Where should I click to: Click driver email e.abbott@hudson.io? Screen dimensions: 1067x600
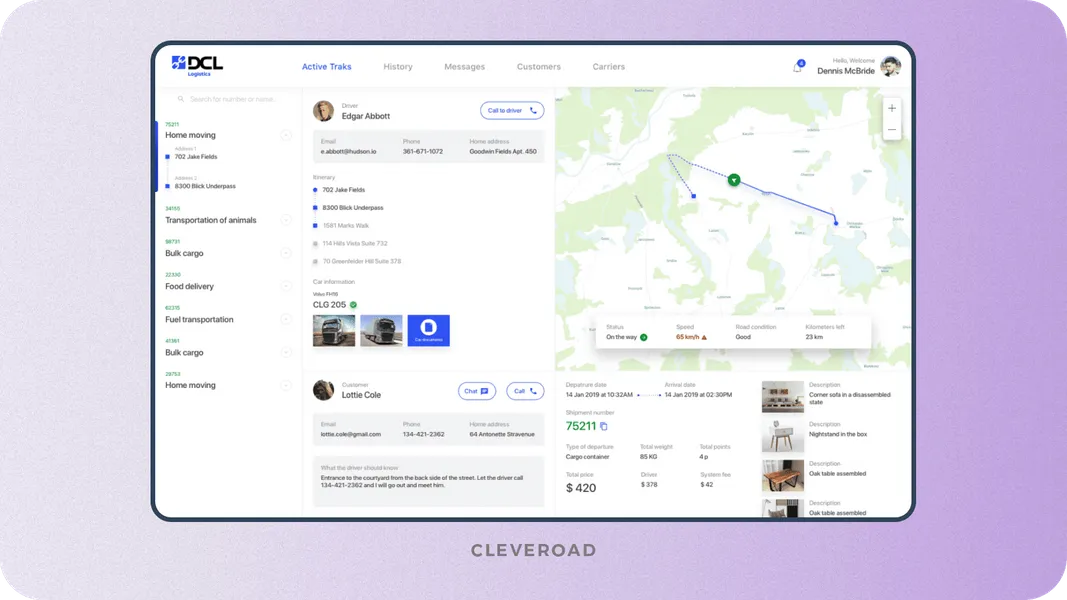[x=348, y=152]
